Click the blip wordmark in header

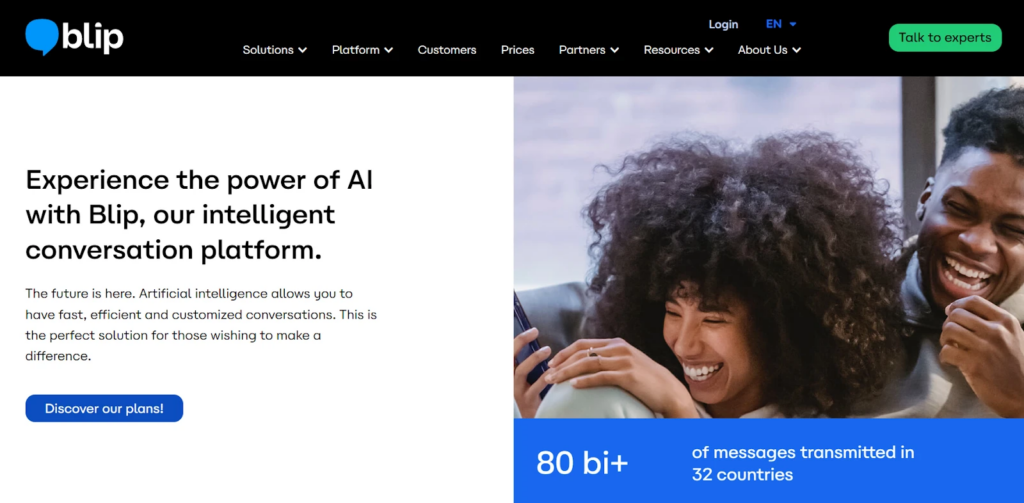[93, 37]
